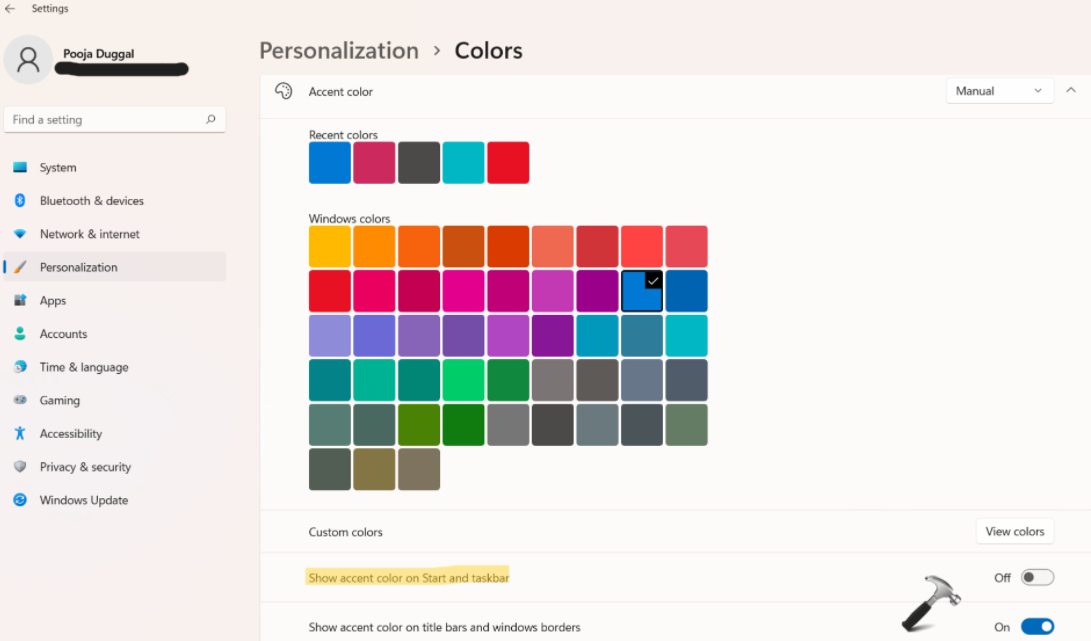
Task: Open Privacy & security settings
Action: pos(85,467)
